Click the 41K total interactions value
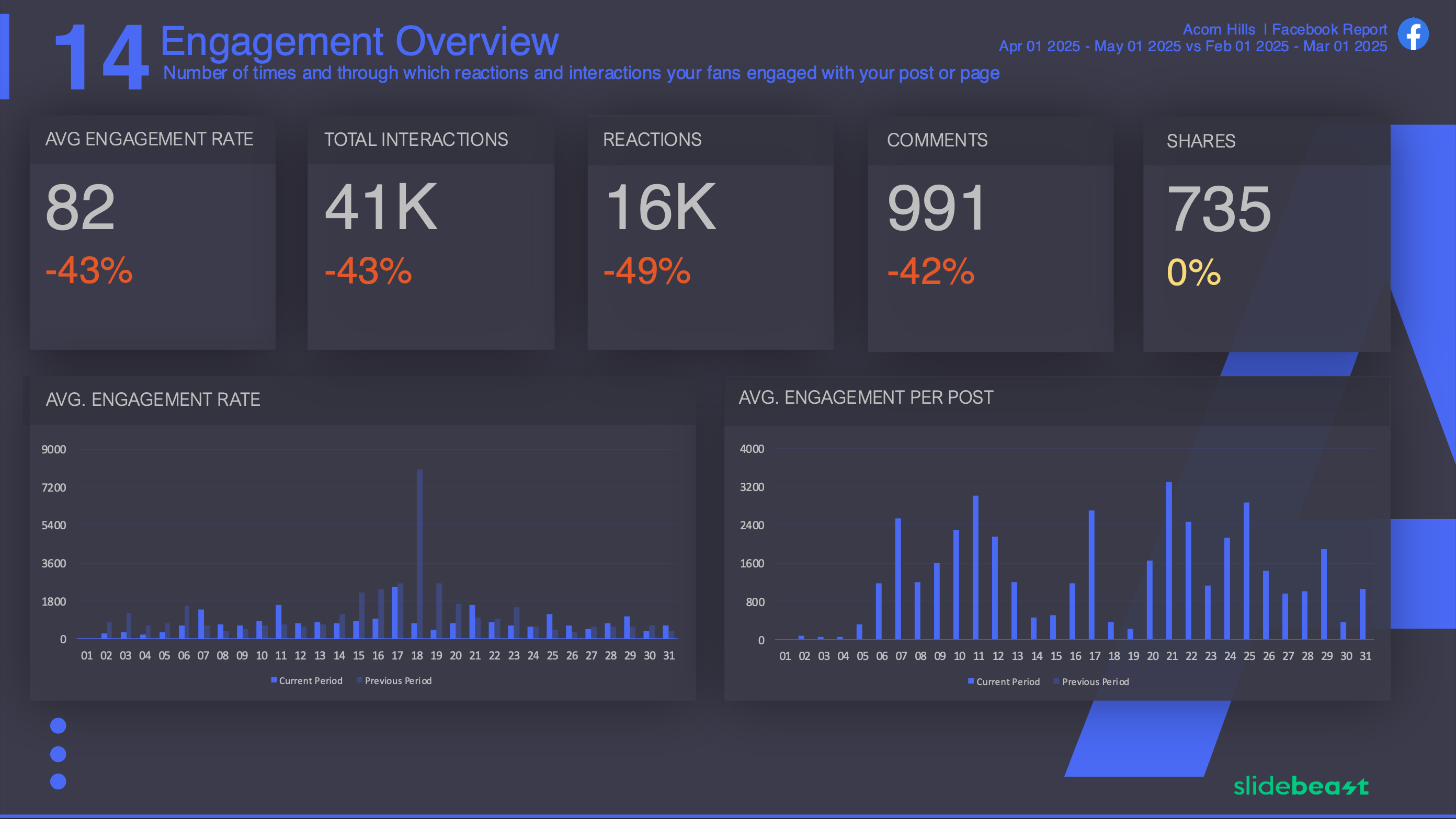Screen dimensions: 1456x819 coord(381,207)
